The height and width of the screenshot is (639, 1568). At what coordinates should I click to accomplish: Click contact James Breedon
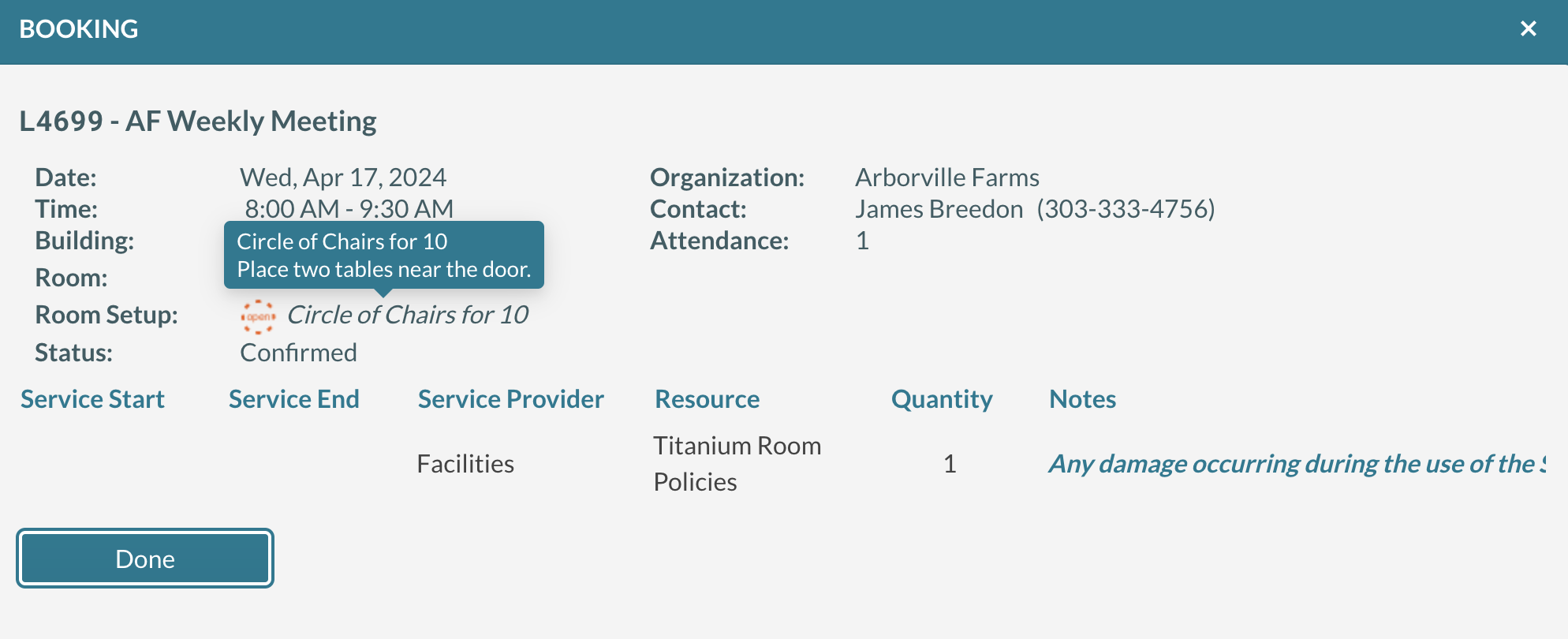pos(939,209)
